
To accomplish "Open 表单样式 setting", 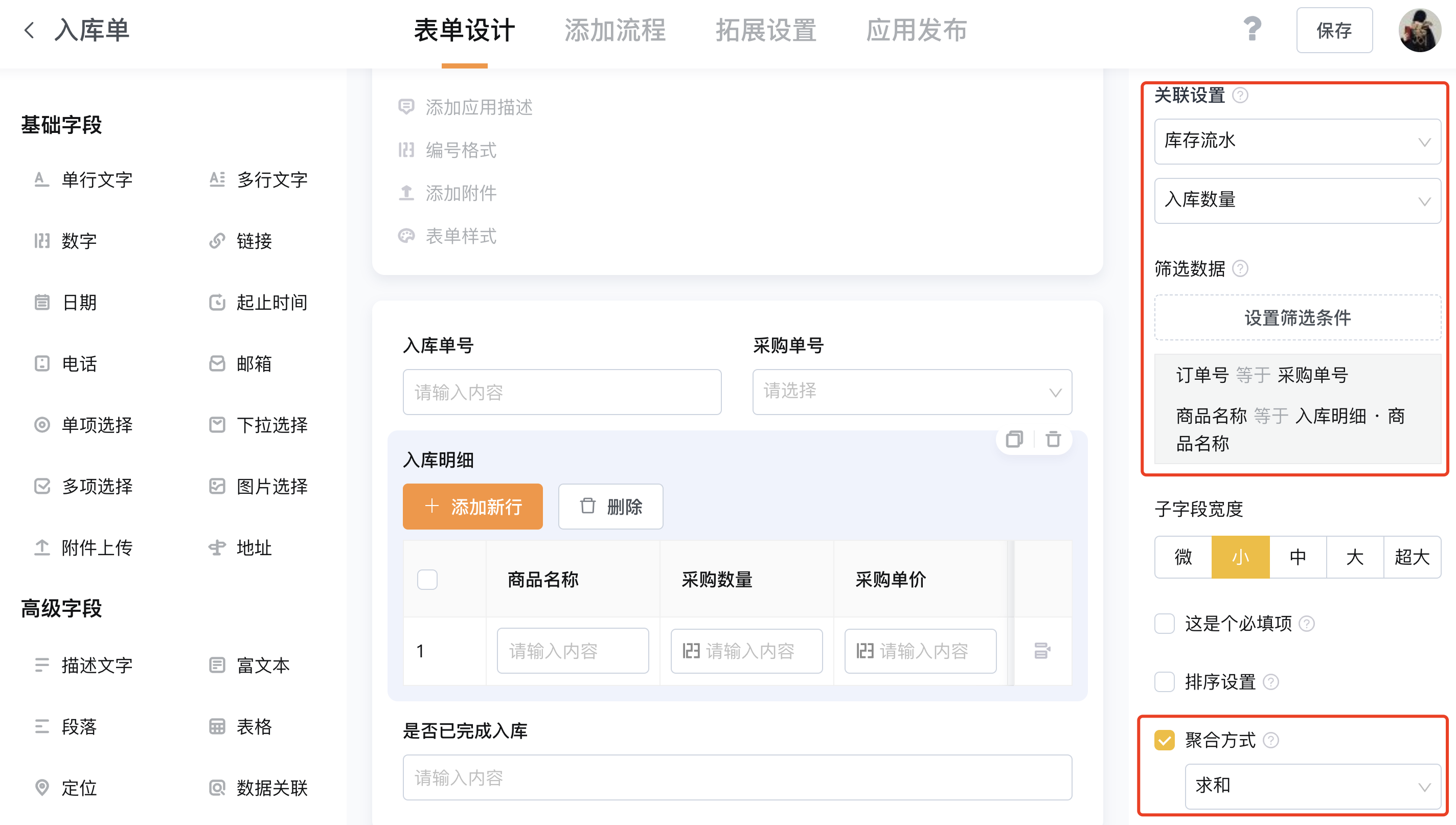I will tap(447, 236).
